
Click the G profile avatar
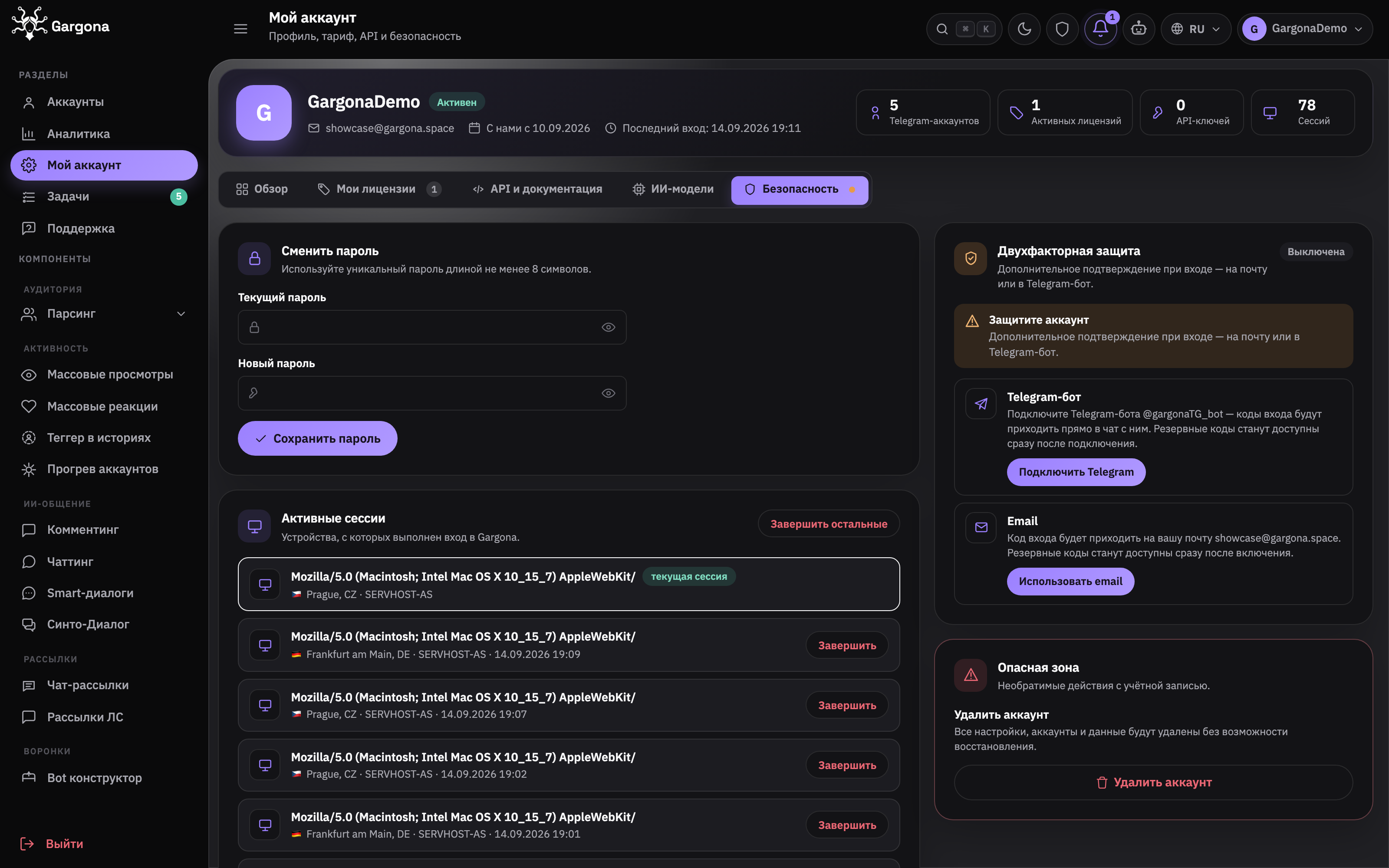click(263, 113)
